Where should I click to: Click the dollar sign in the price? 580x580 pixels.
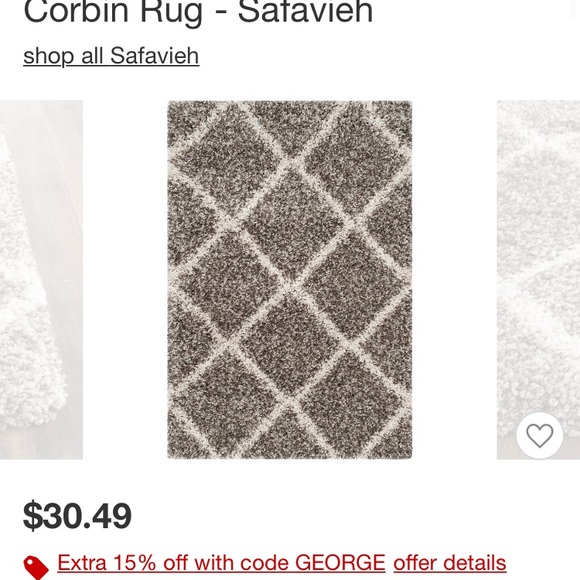coord(33,515)
